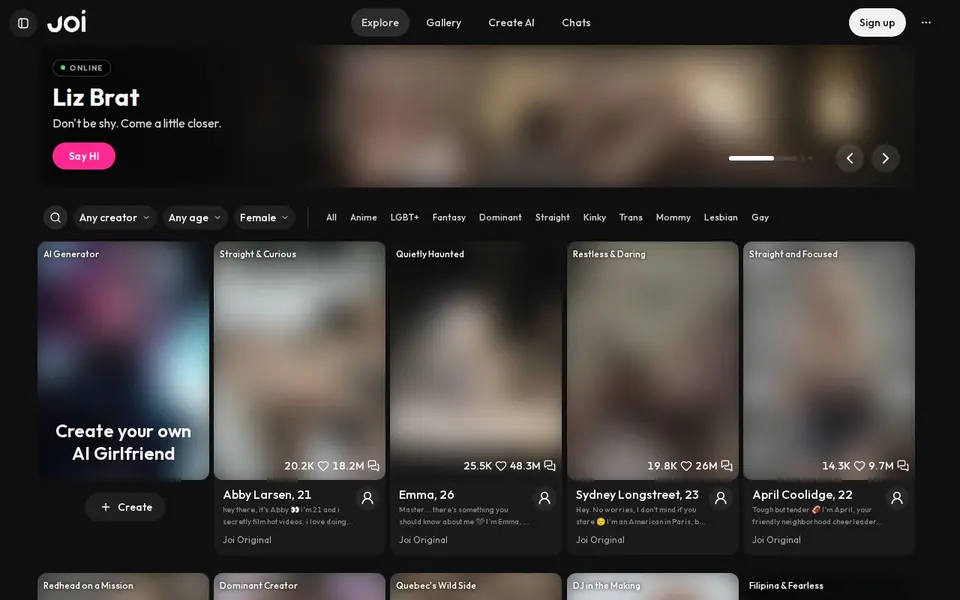Image resolution: width=960 pixels, height=600 pixels.
Task: Go to the Chats tab
Action: click(x=576, y=23)
